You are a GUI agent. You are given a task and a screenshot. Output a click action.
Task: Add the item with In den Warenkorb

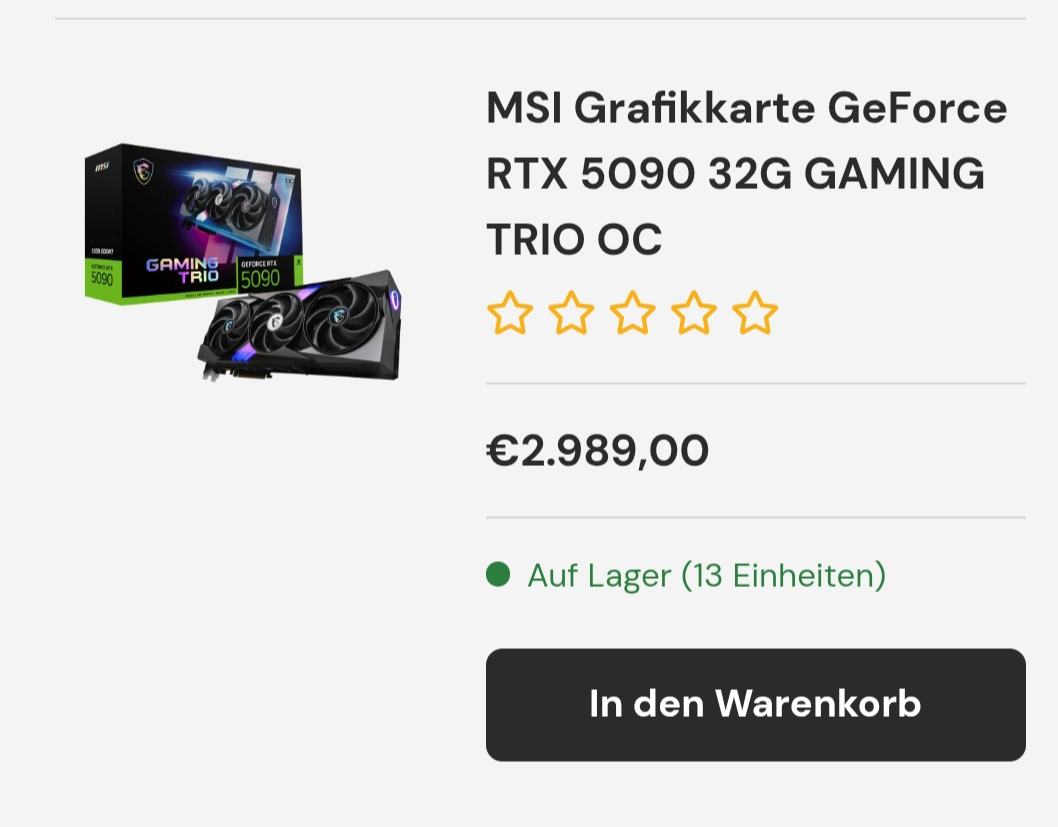756,705
